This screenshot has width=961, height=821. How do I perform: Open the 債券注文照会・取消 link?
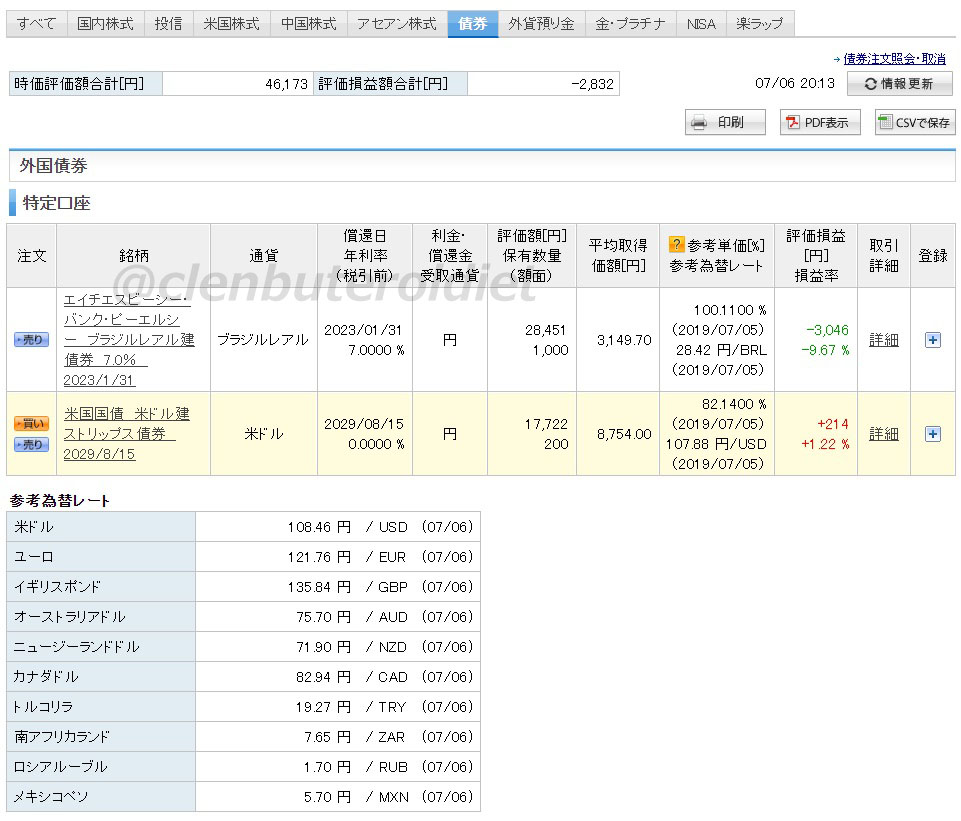[894, 59]
